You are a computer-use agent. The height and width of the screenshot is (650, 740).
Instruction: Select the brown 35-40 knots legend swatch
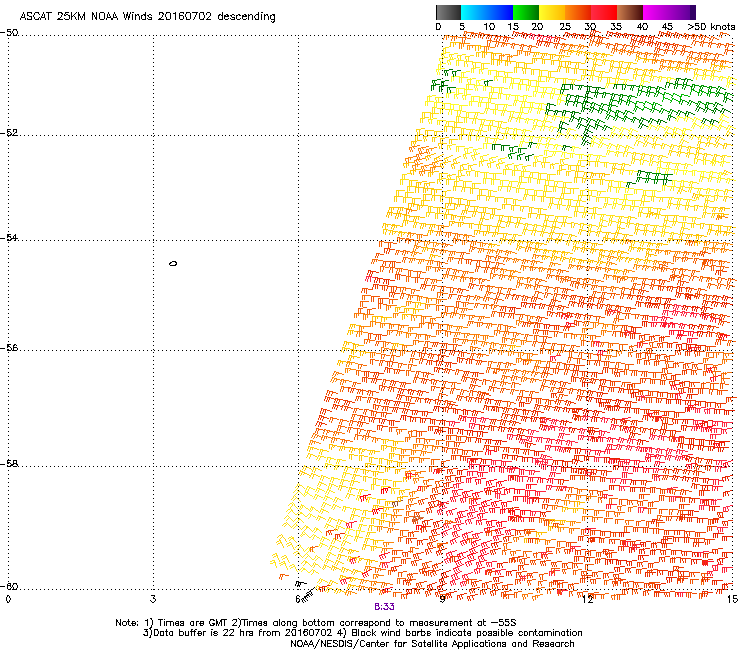pyautogui.click(x=630, y=12)
